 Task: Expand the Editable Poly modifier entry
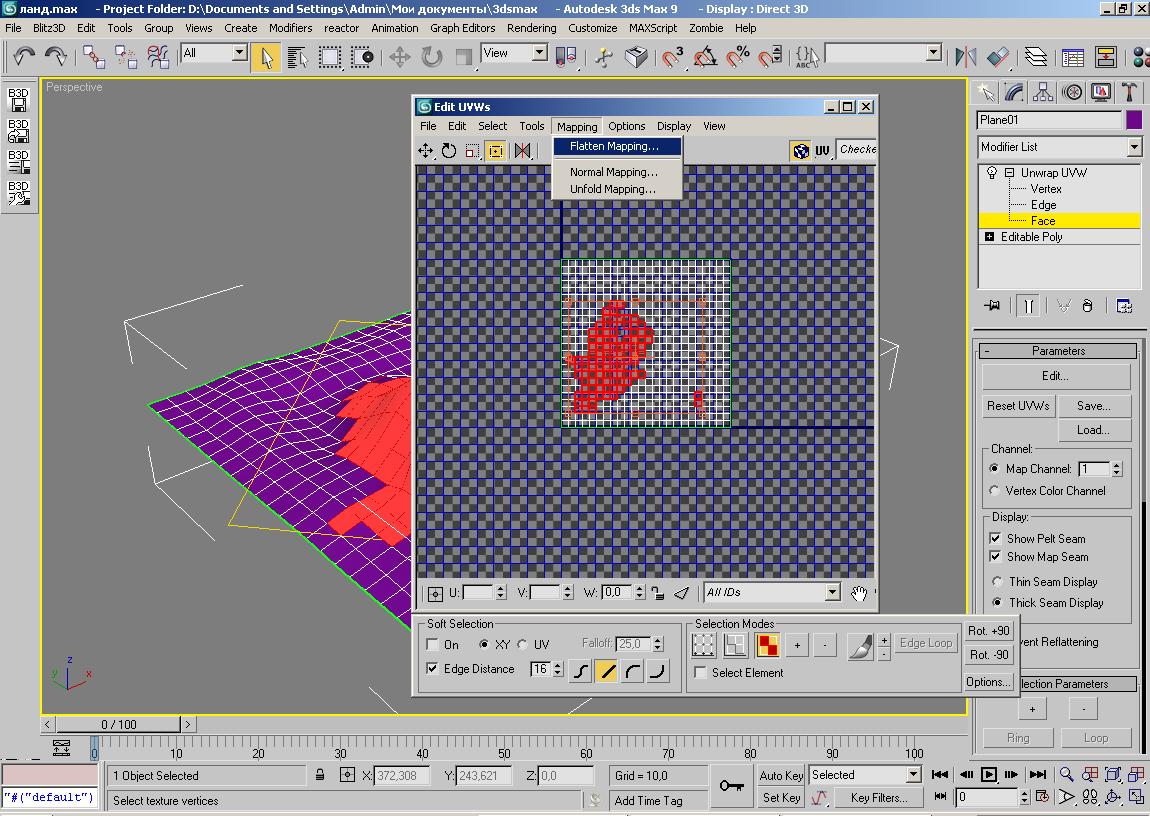pyautogui.click(x=990, y=237)
